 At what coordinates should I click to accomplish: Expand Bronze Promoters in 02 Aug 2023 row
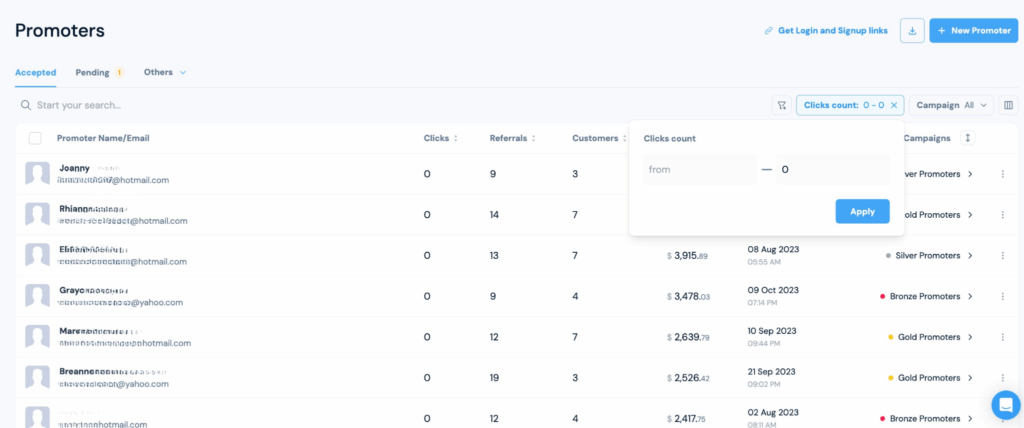(970, 418)
